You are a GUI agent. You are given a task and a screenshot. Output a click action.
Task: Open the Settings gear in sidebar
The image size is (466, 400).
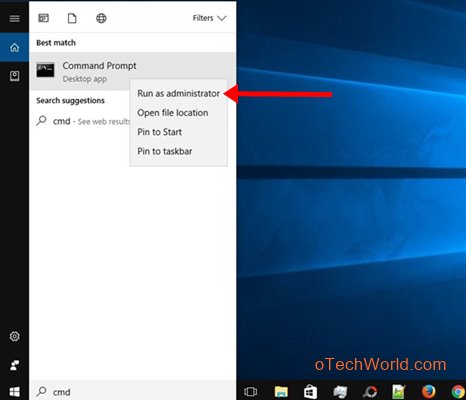tap(14, 336)
